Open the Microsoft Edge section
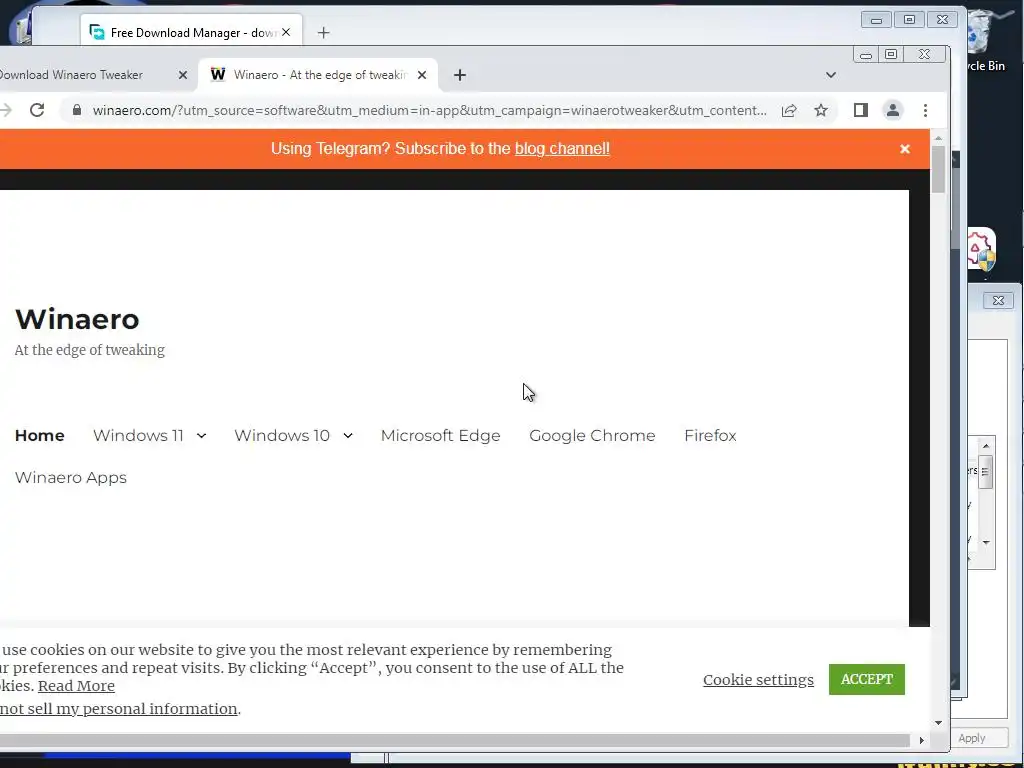This screenshot has height=768, width=1024. [441, 436]
